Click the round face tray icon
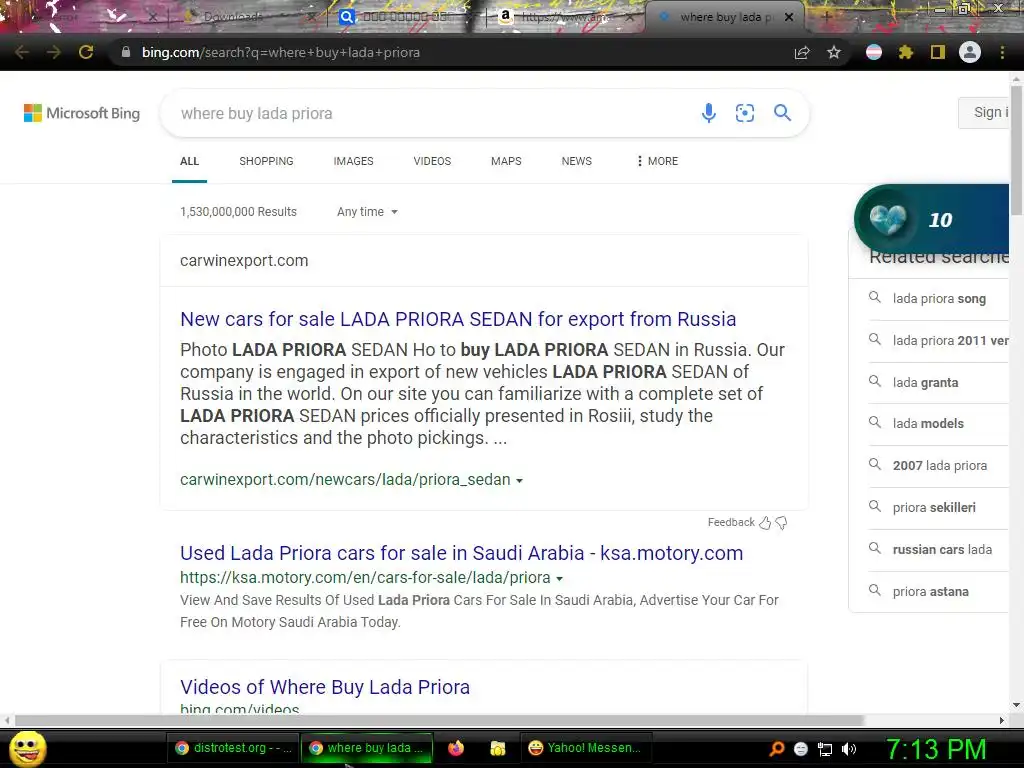This screenshot has width=1024, height=768. point(801,749)
